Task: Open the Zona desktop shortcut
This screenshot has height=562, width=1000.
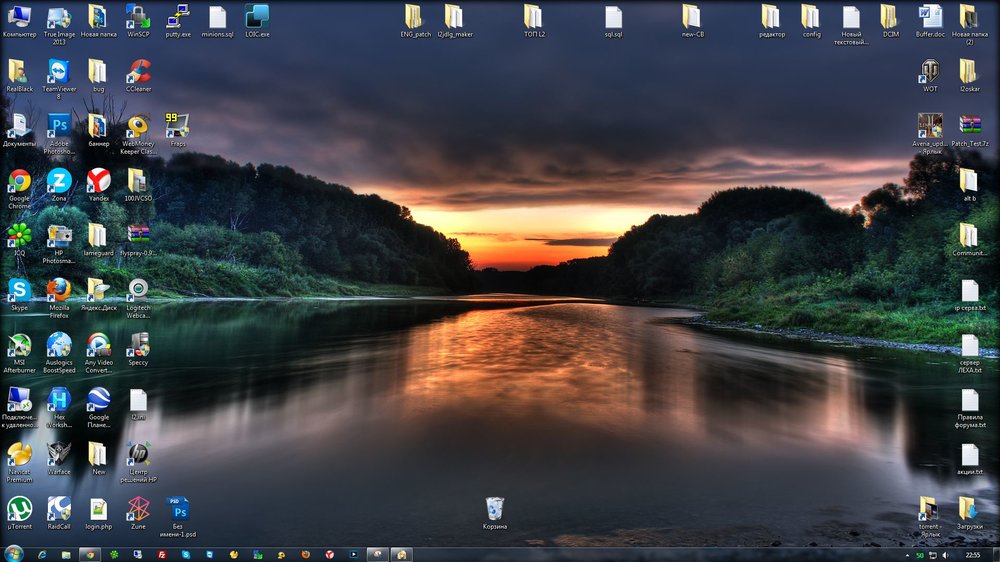Action: tap(59, 181)
